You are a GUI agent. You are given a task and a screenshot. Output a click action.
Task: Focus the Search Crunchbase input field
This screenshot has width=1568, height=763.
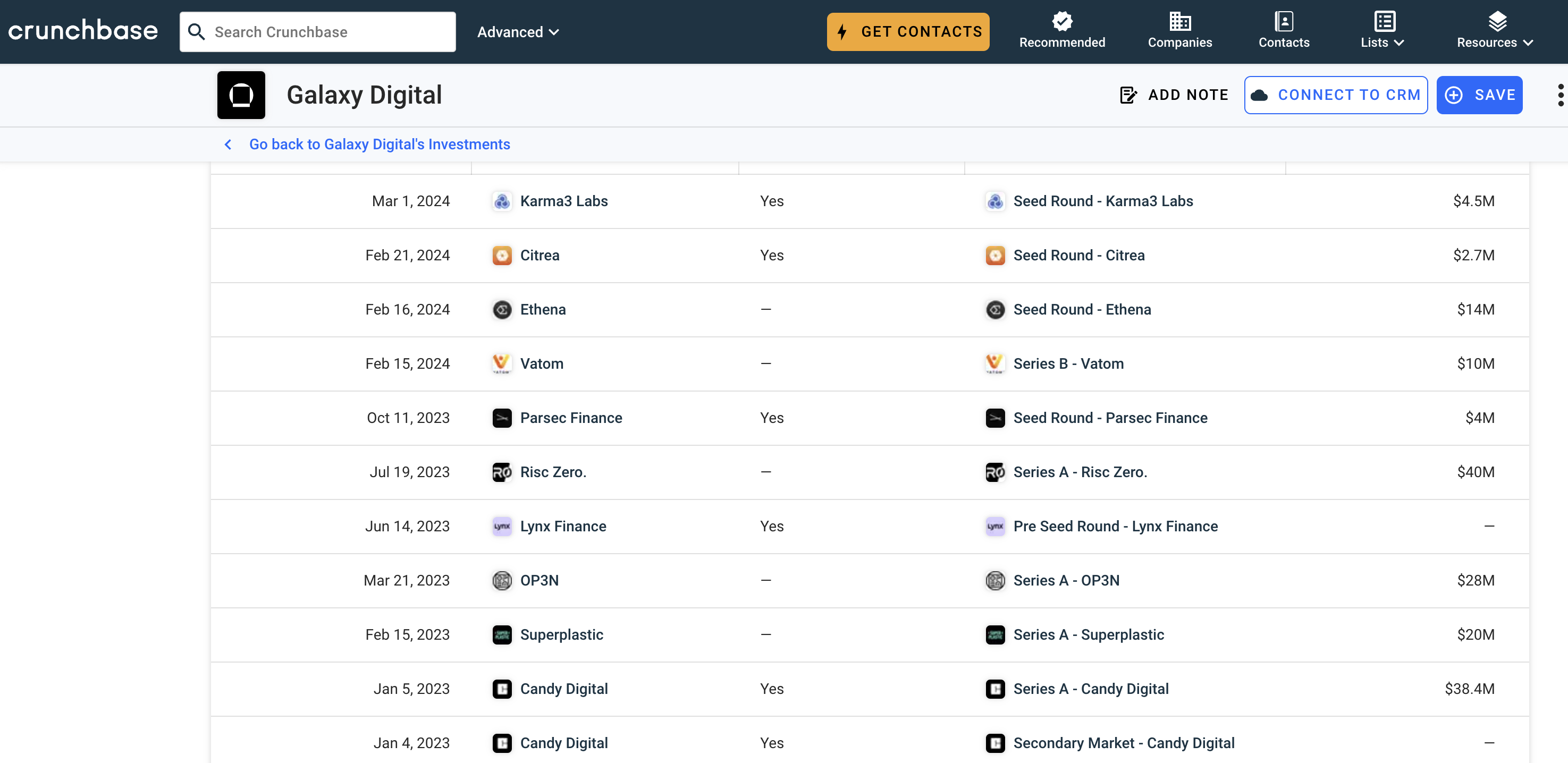pyautogui.click(x=328, y=32)
